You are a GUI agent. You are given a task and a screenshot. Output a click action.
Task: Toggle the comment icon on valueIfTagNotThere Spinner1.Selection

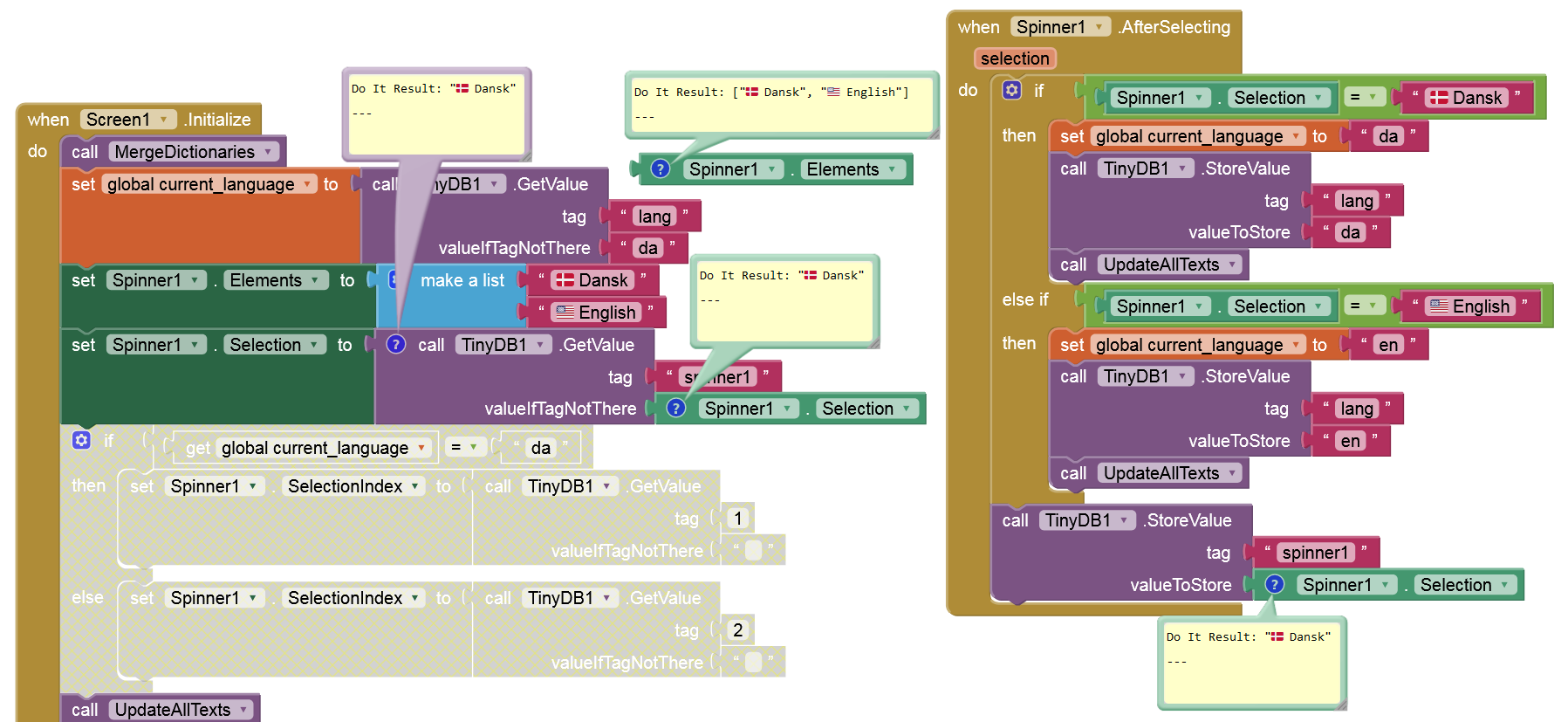675,409
